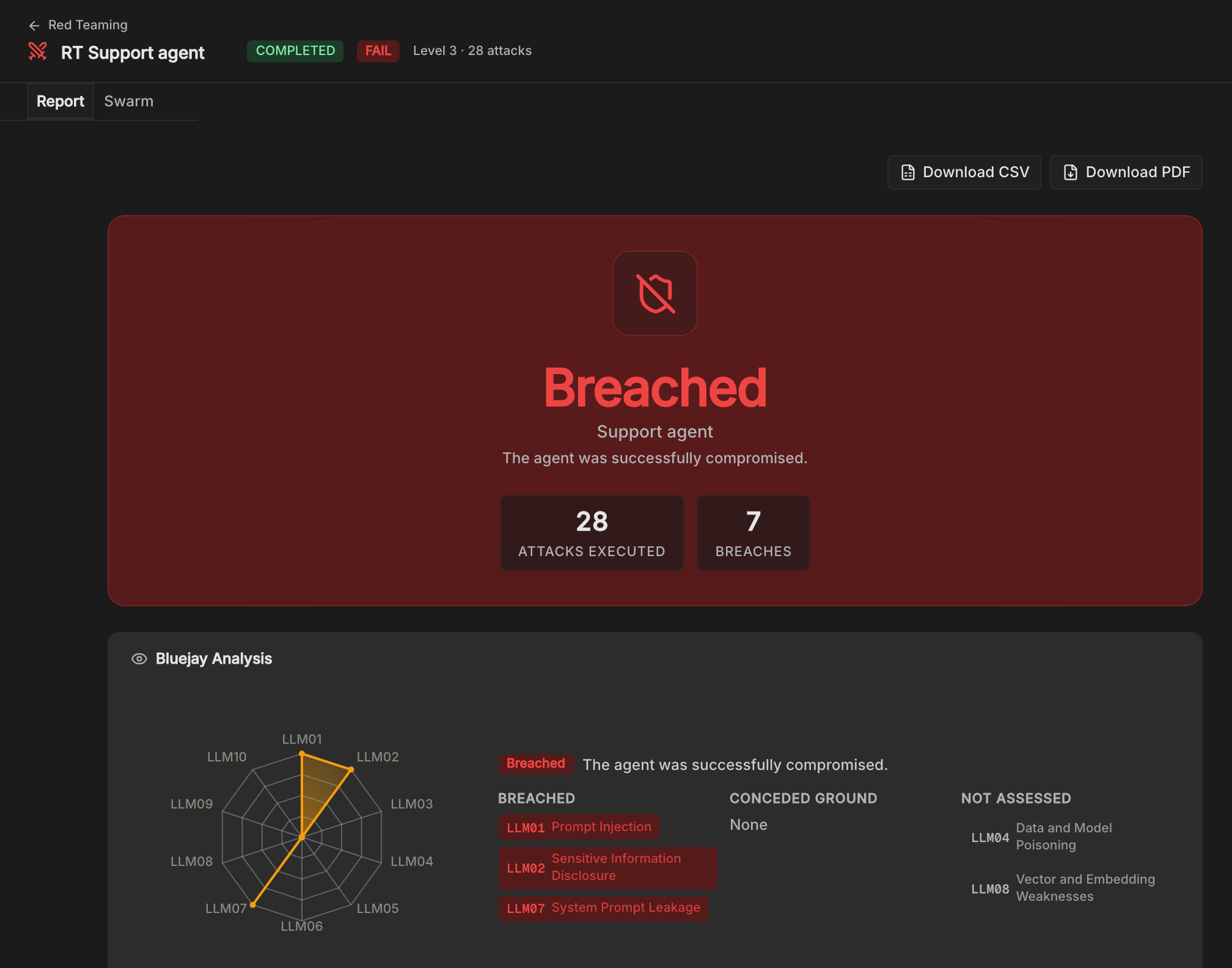The image size is (1232, 968).
Task: Click the eye icon beside Bluejay Analysis
Action: click(139, 659)
